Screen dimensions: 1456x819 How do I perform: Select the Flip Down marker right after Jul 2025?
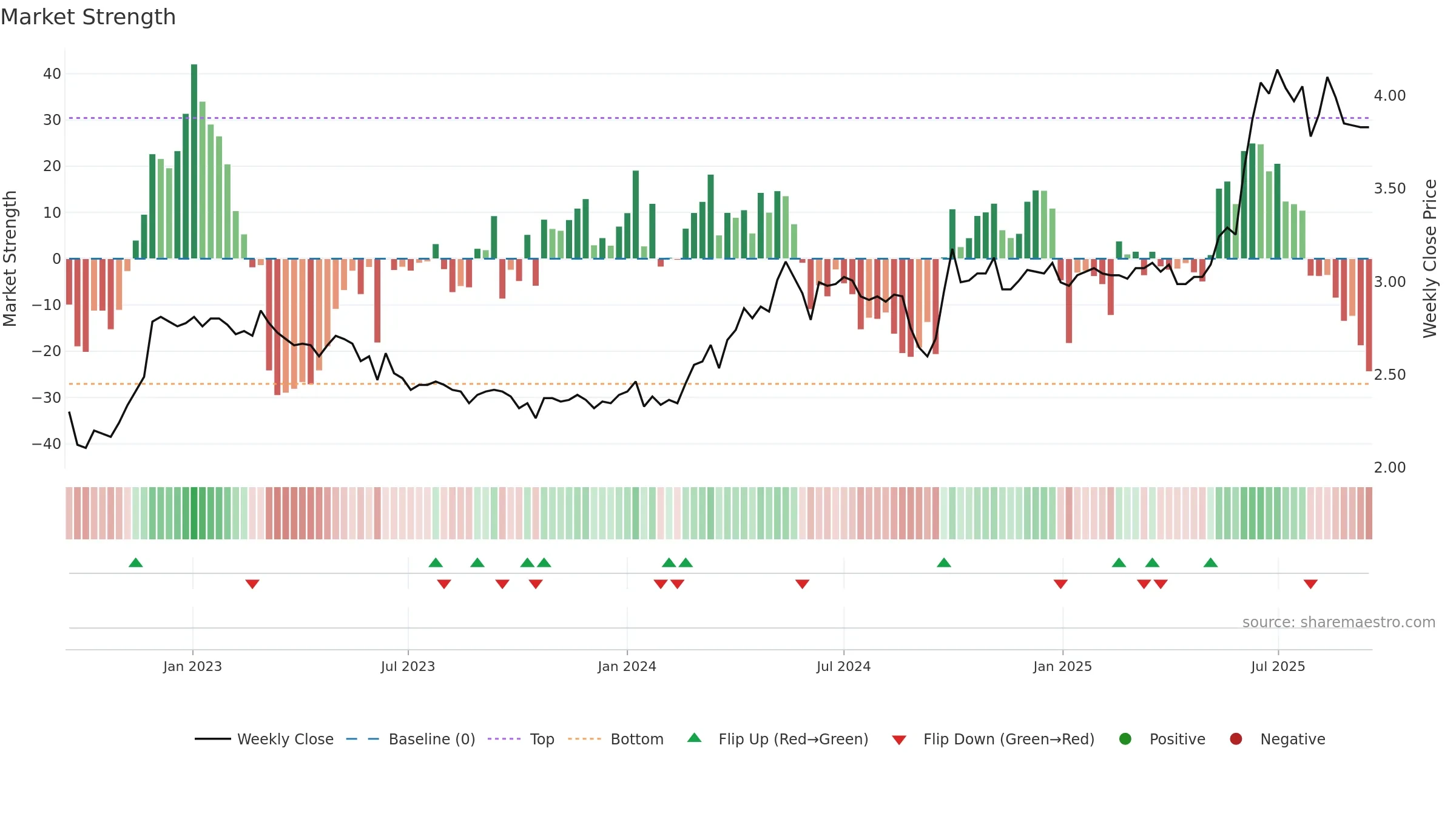click(x=1310, y=584)
